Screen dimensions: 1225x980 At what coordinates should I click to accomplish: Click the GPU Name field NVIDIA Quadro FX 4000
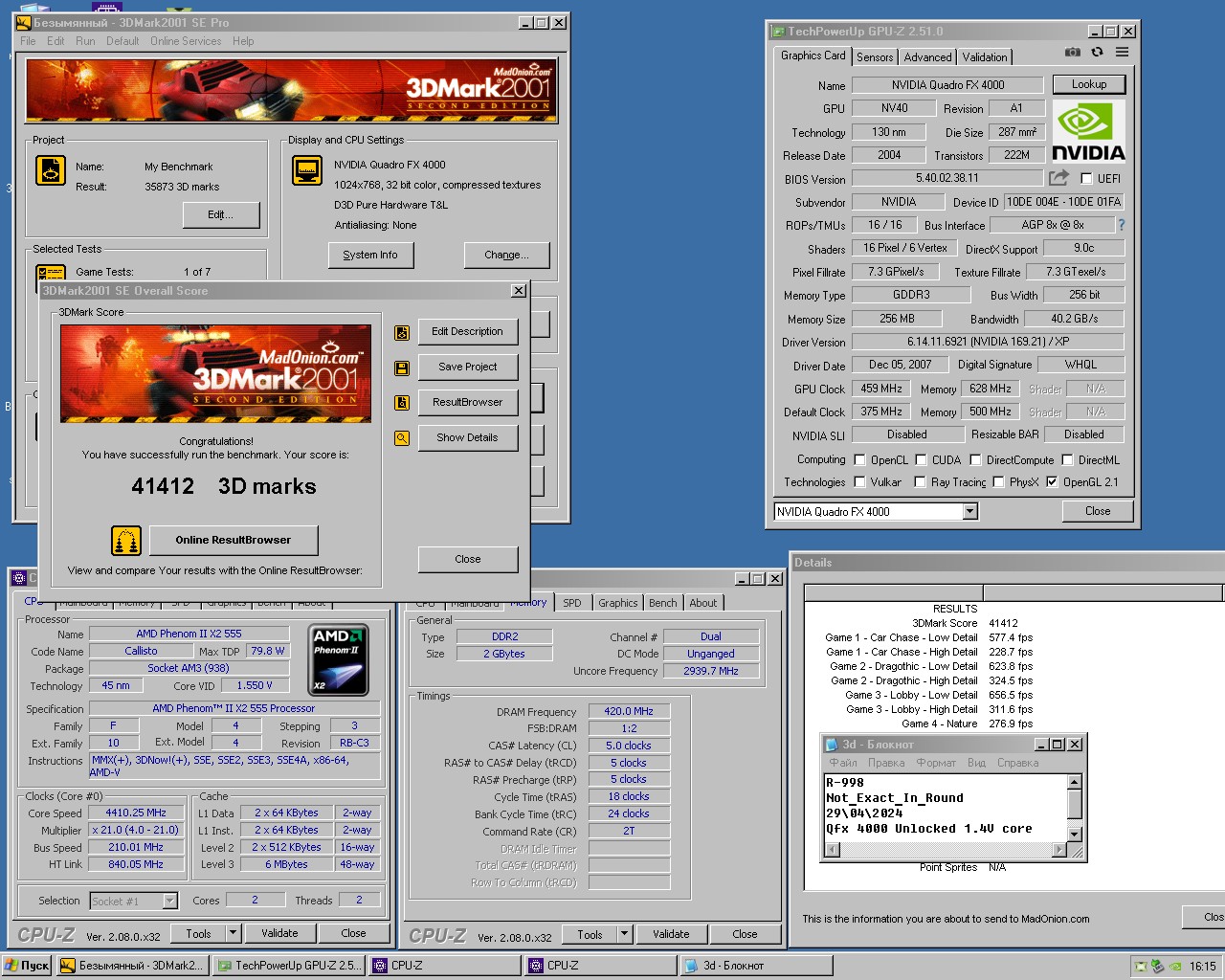point(947,85)
